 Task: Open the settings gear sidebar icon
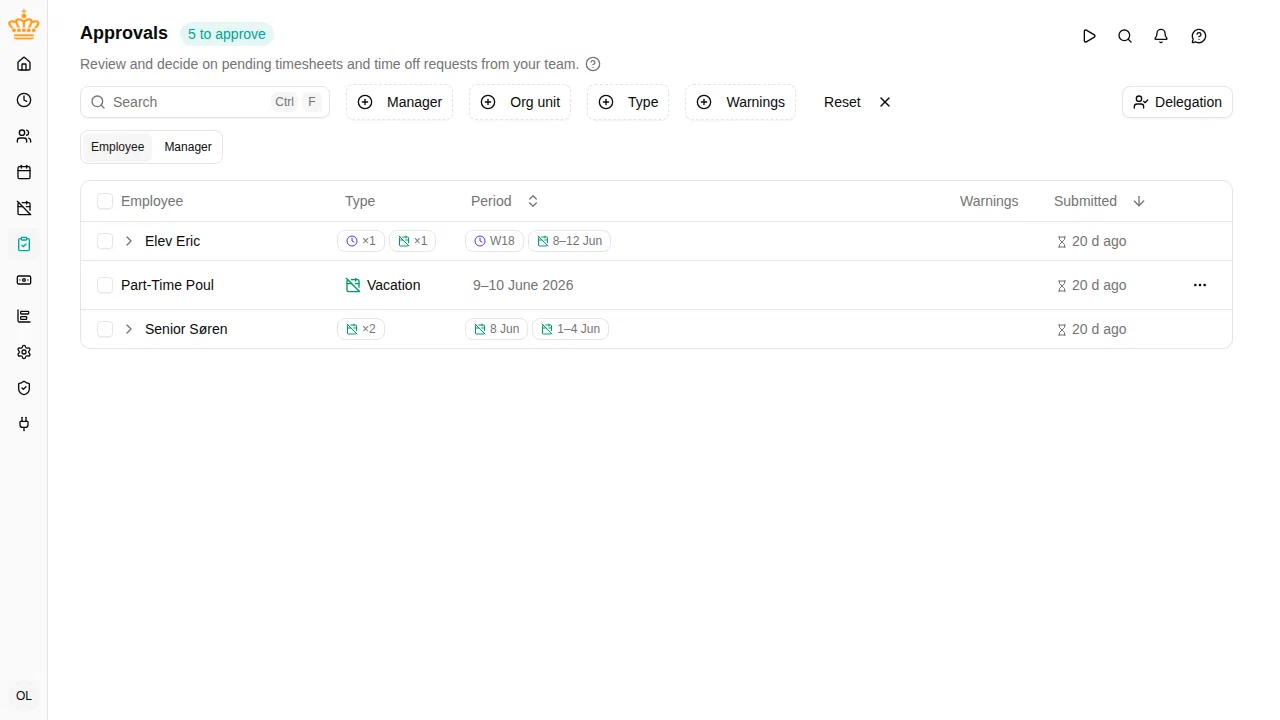24,352
